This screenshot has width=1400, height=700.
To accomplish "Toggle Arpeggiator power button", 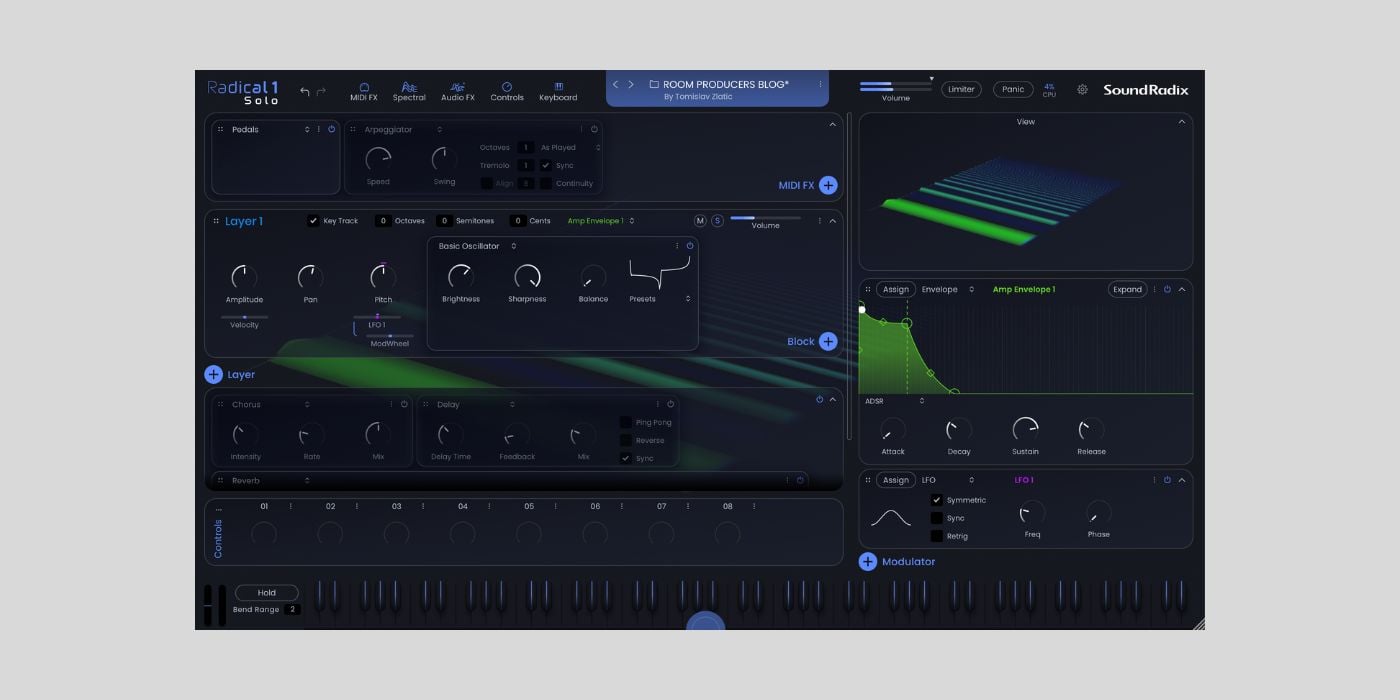I will tap(594, 129).
